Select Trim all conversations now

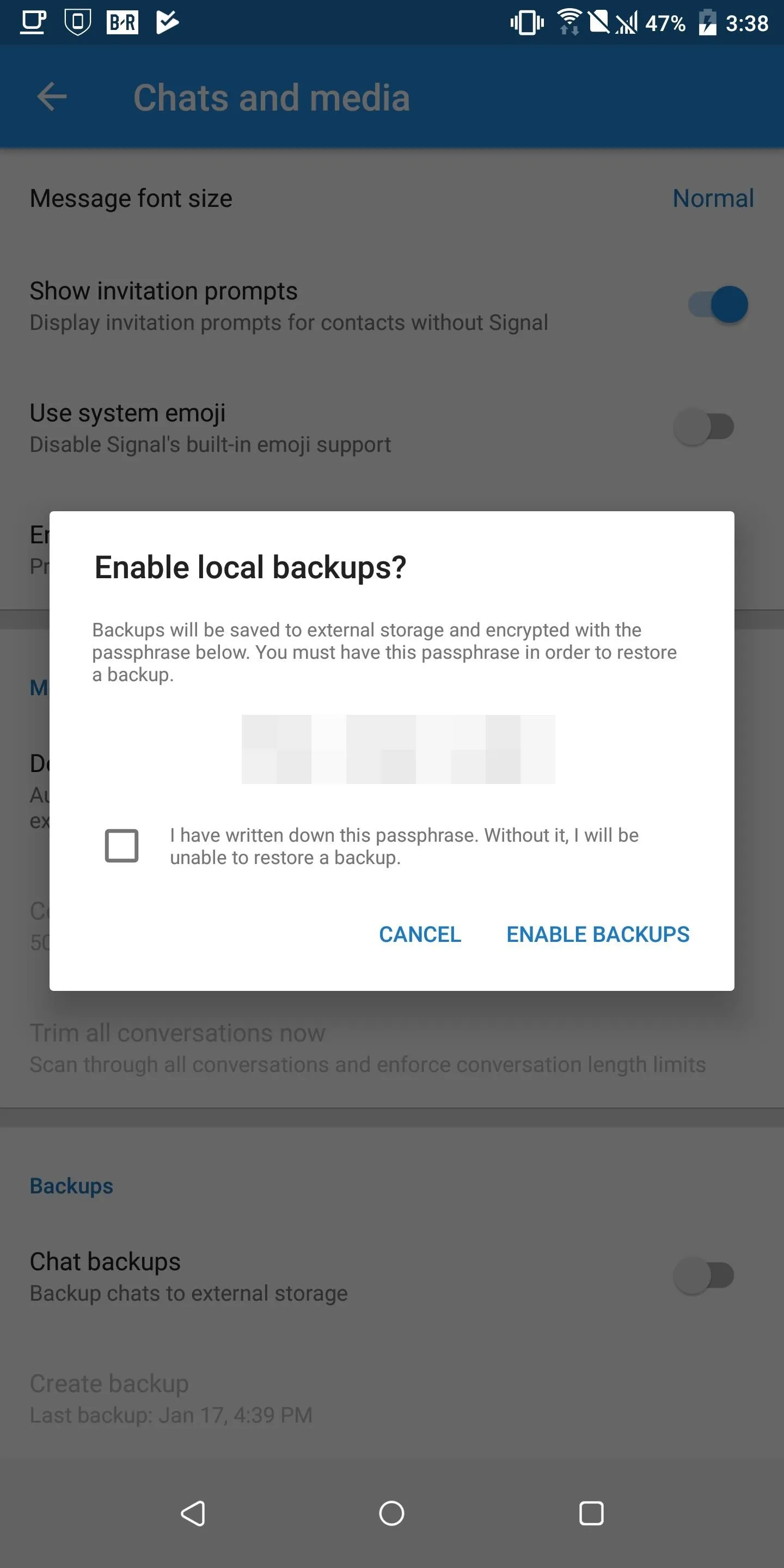392,1048
